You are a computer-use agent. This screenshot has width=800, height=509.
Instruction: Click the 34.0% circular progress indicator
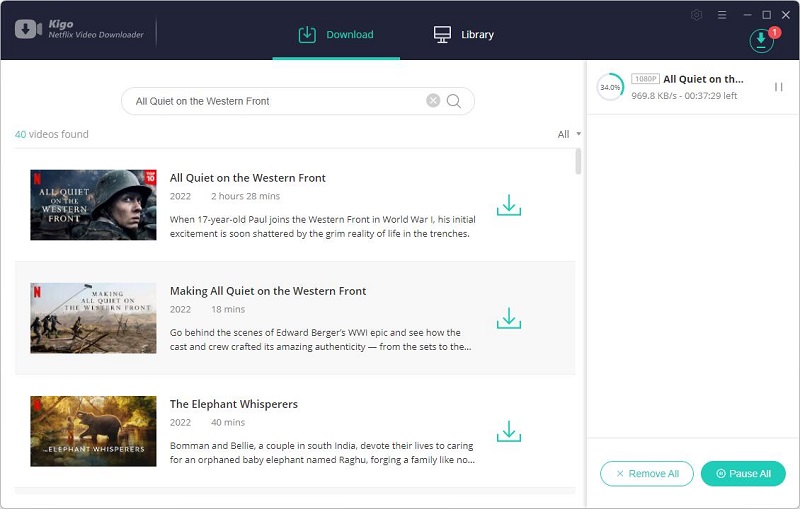tap(610, 87)
